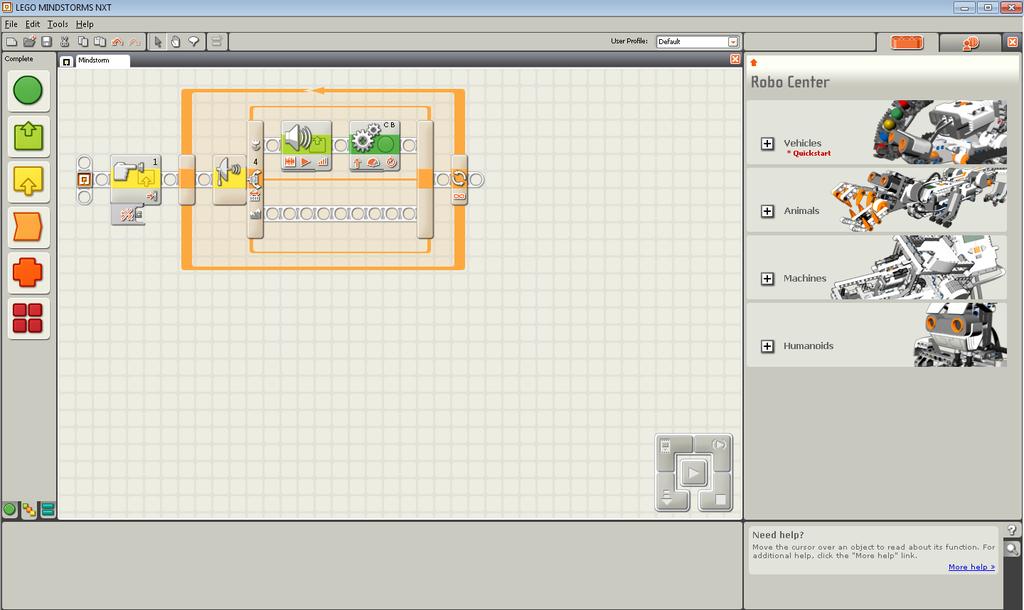Copy the selected blocks with the toolbar icon
This screenshot has height=610, width=1024.
tap(83, 42)
